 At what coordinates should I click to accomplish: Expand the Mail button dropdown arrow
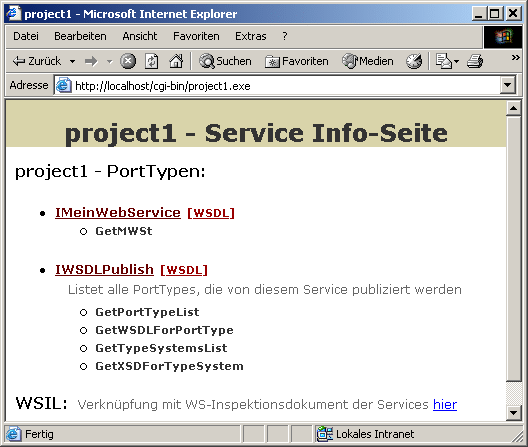click(x=457, y=62)
